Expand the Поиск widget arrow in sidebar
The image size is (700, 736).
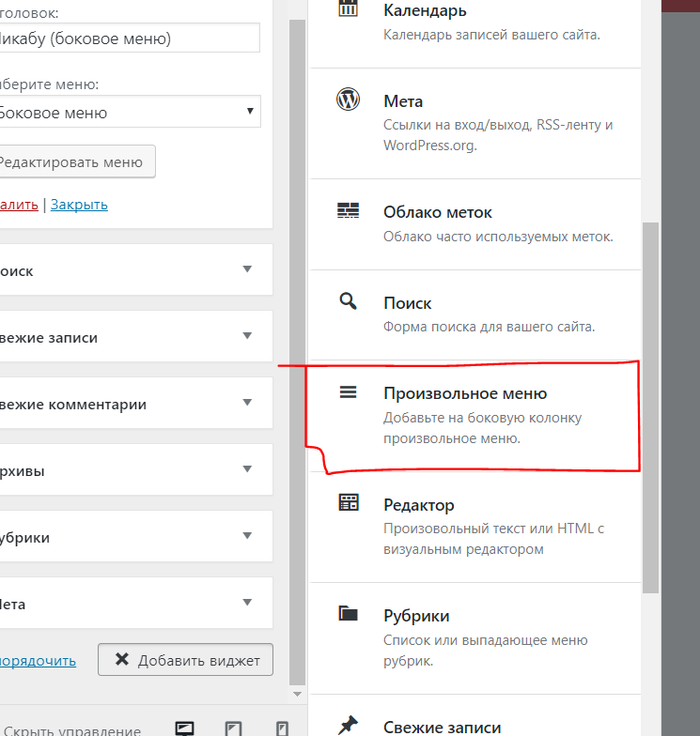coord(247,269)
